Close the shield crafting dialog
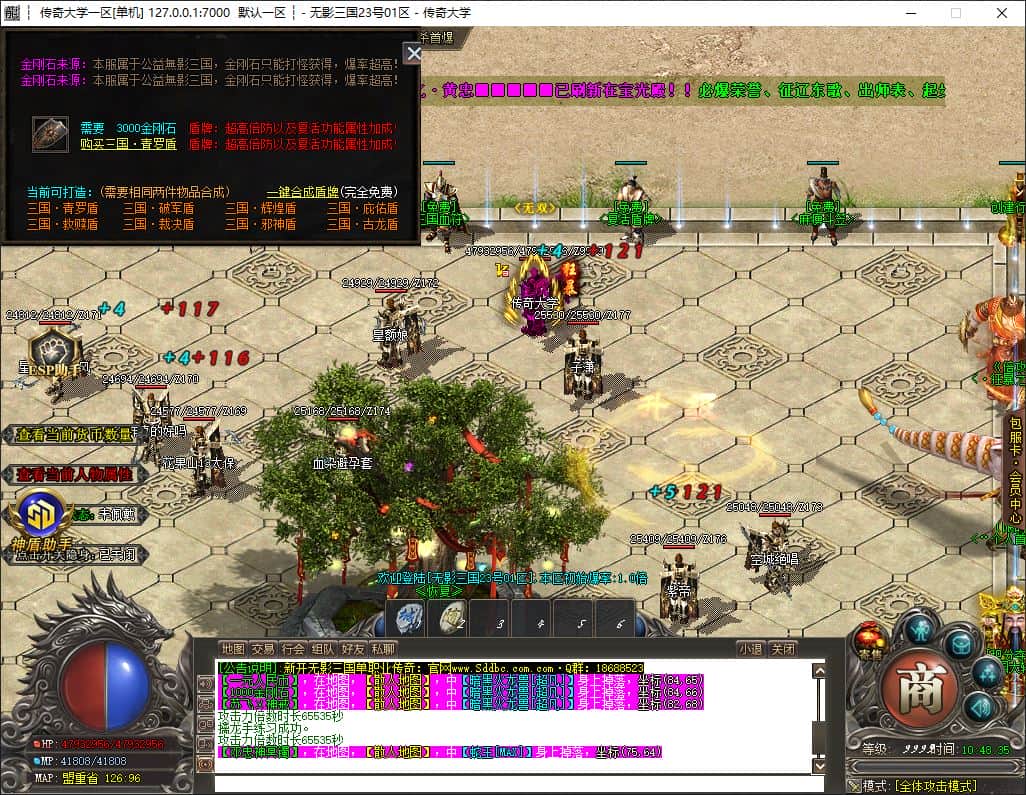This screenshot has height=795, width=1026. pyautogui.click(x=414, y=54)
